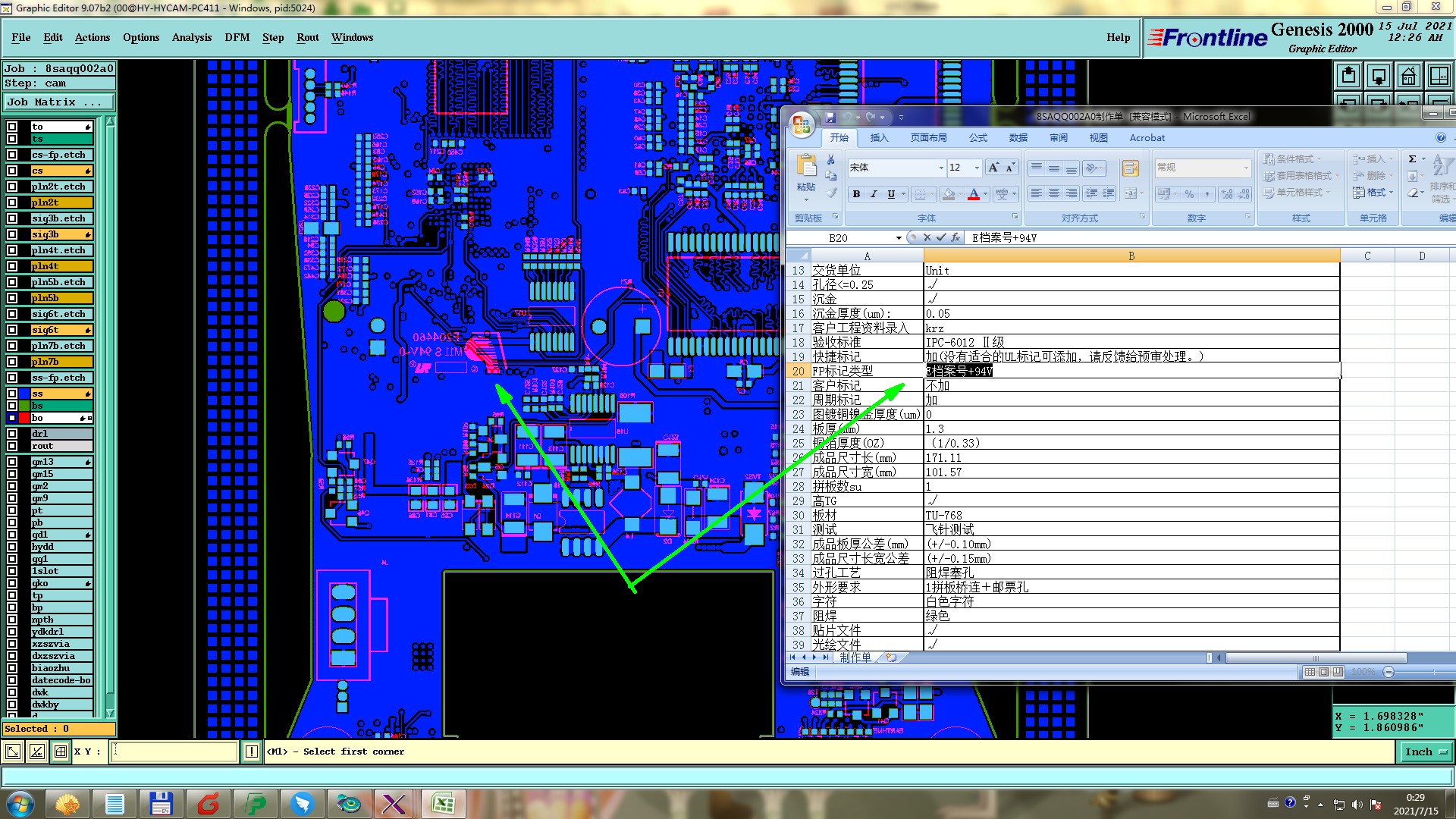Open the DFM menu
The image size is (1456, 819).
click(237, 37)
